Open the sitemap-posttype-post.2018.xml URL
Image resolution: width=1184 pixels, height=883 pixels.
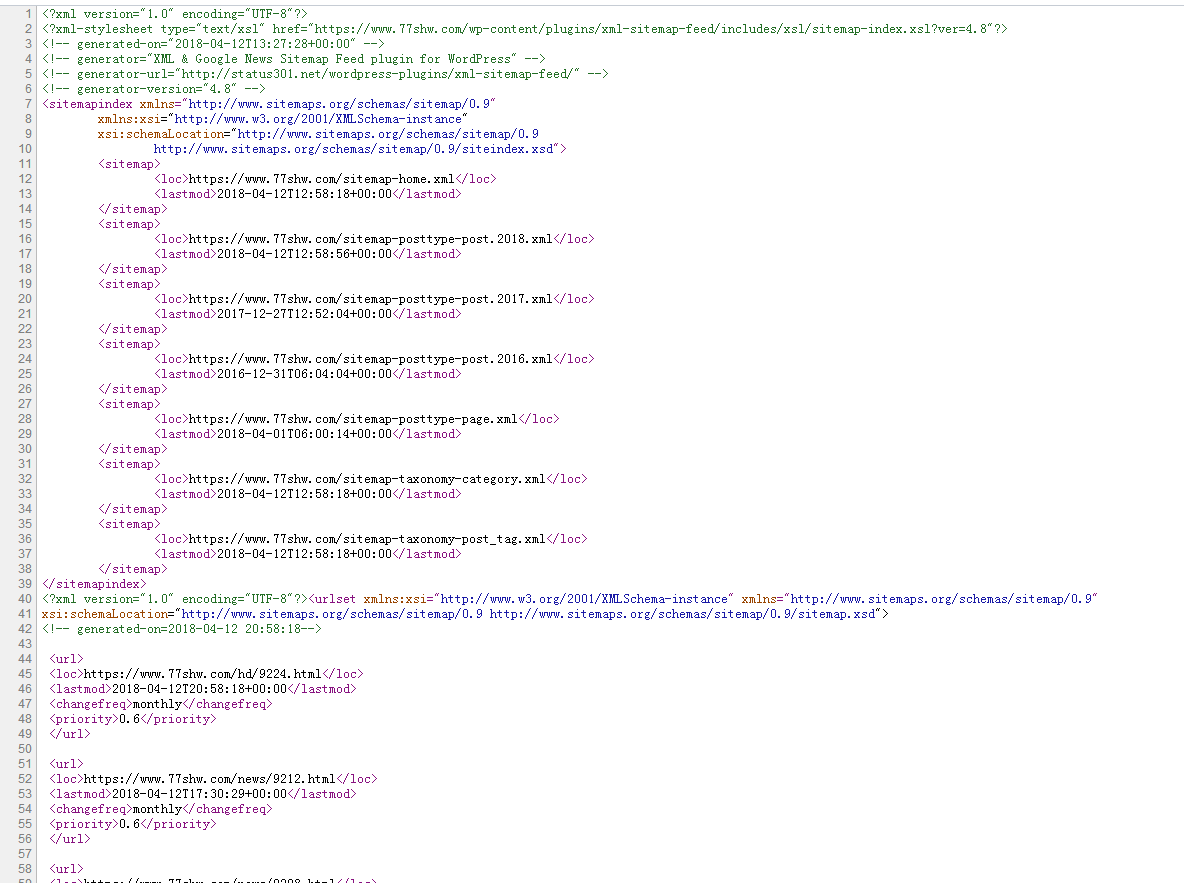370,239
